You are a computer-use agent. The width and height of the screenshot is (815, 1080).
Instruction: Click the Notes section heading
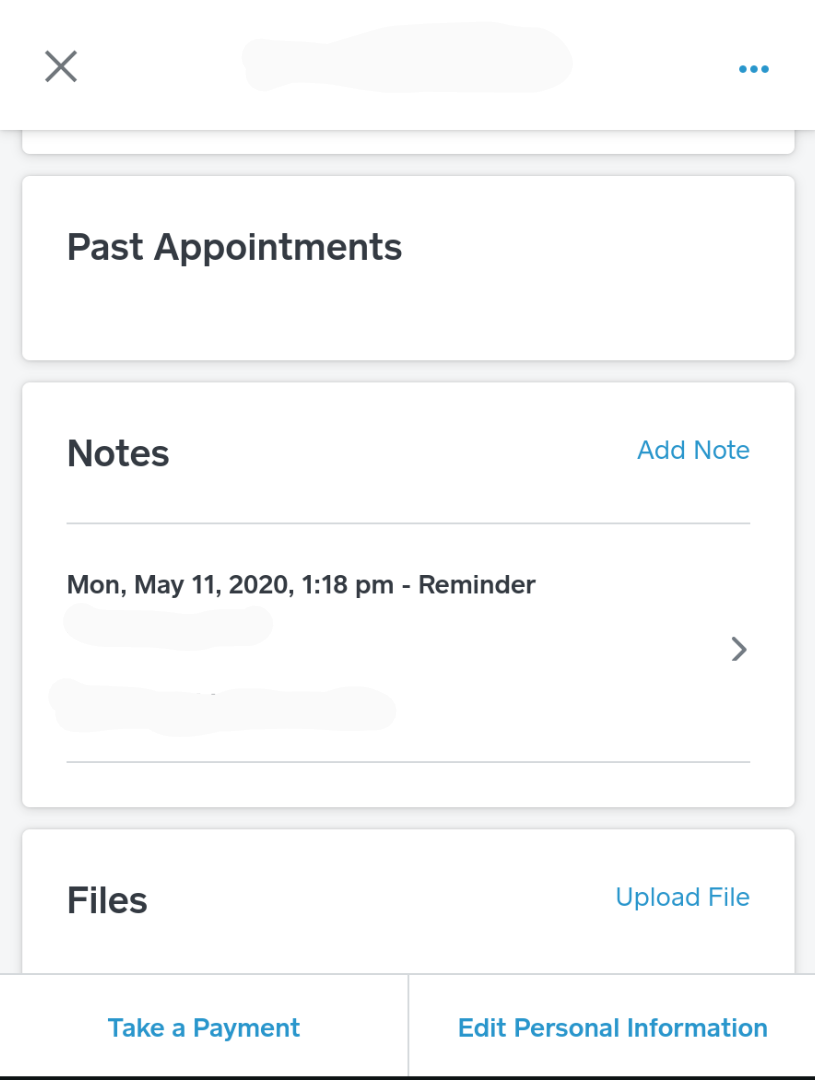118,454
